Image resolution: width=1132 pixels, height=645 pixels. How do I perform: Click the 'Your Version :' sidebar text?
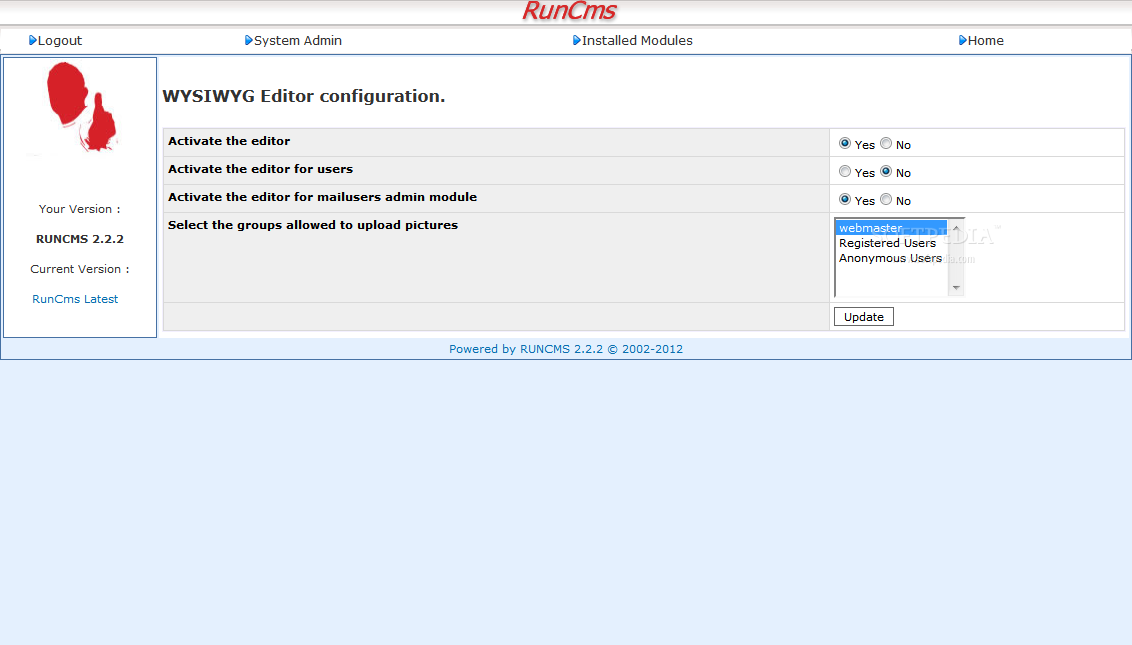click(x=79, y=209)
